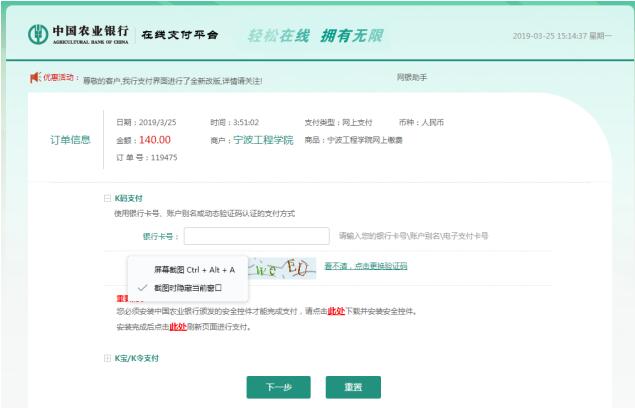This screenshot has width=635, height=414.
Task: Expand the K宝/K令支付 section
Action: pos(108,357)
